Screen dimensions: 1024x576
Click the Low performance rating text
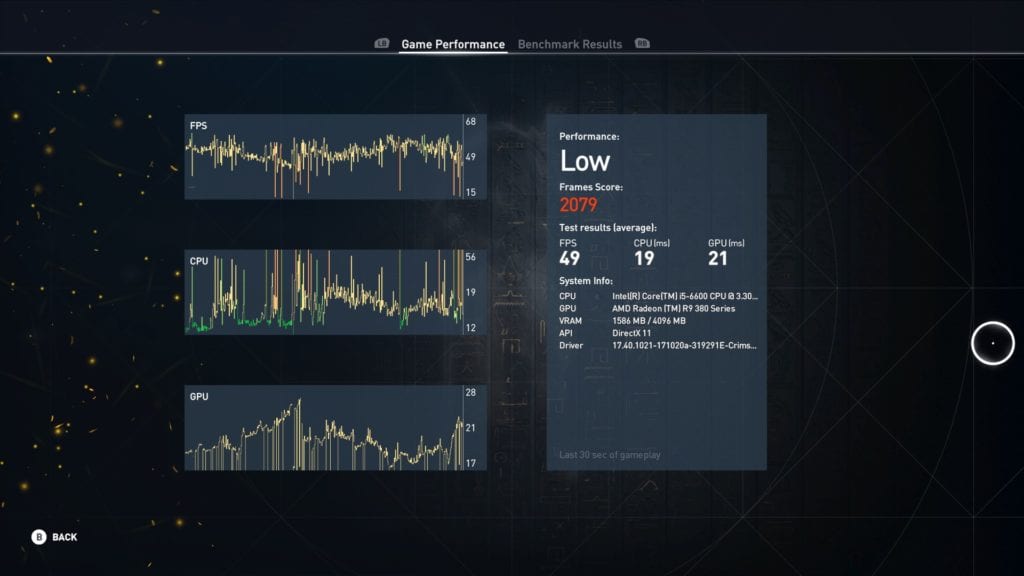click(585, 161)
